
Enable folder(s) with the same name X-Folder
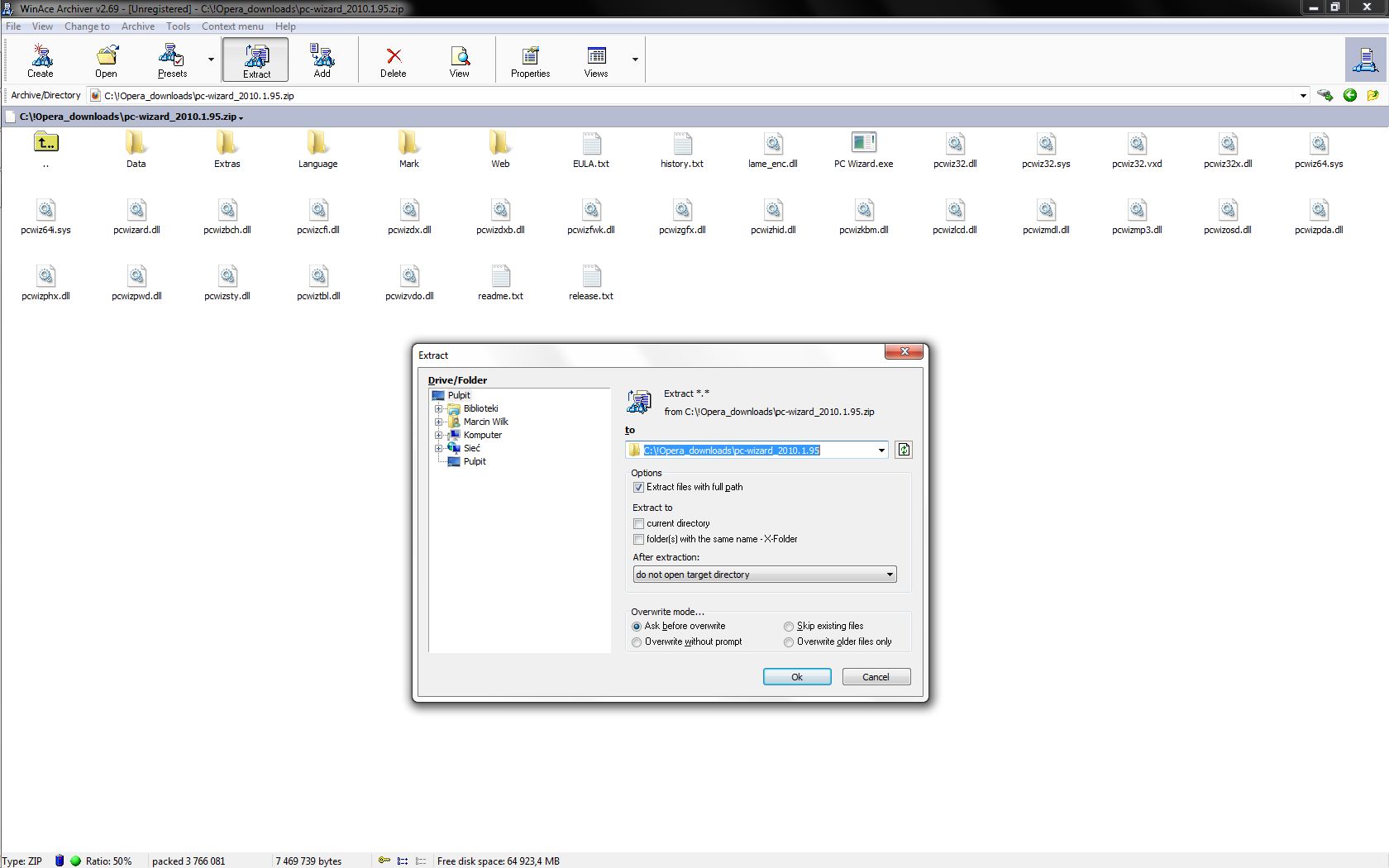tap(638, 540)
